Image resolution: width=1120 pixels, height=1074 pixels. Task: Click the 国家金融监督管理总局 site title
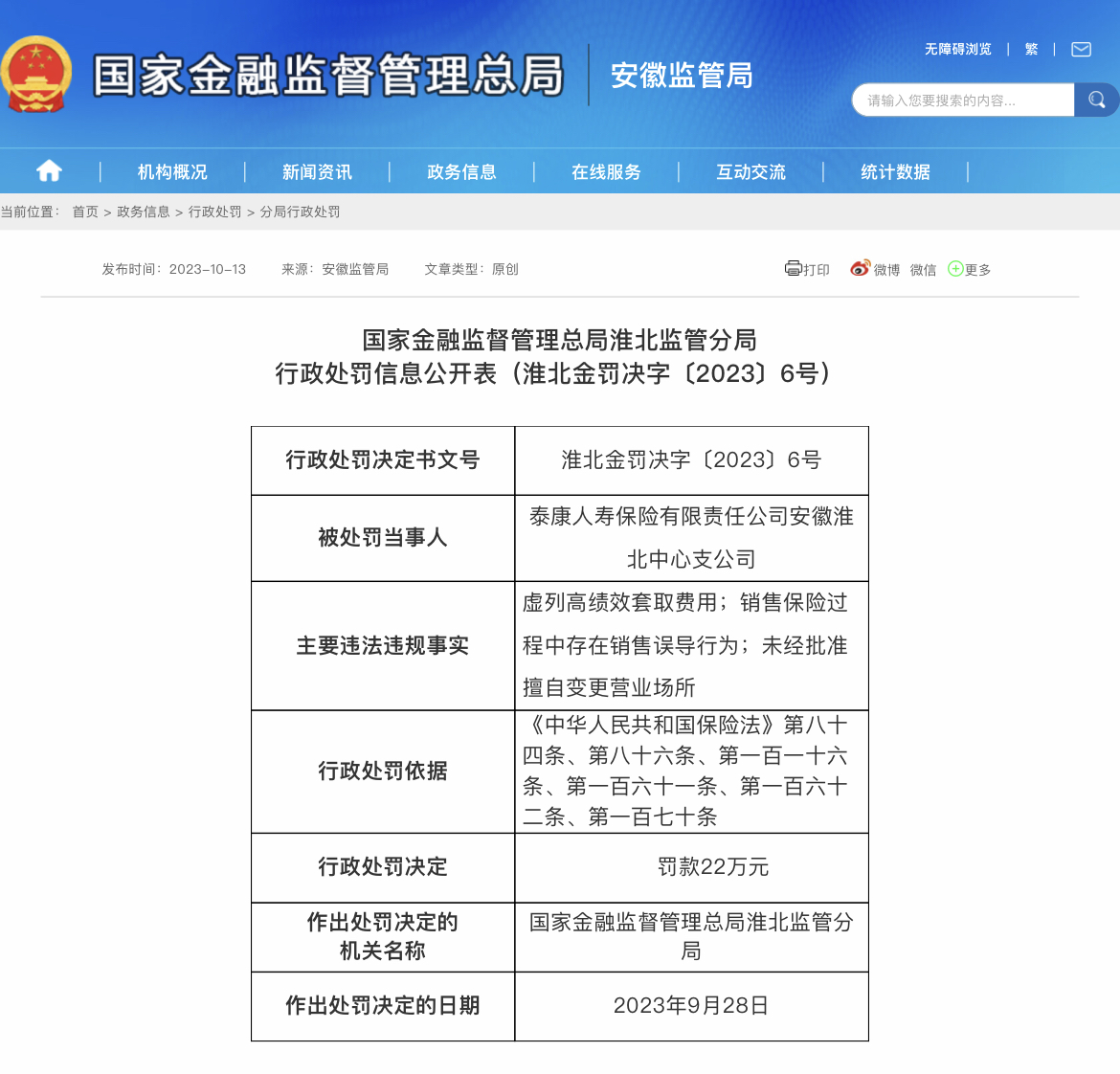pos(327,75)
